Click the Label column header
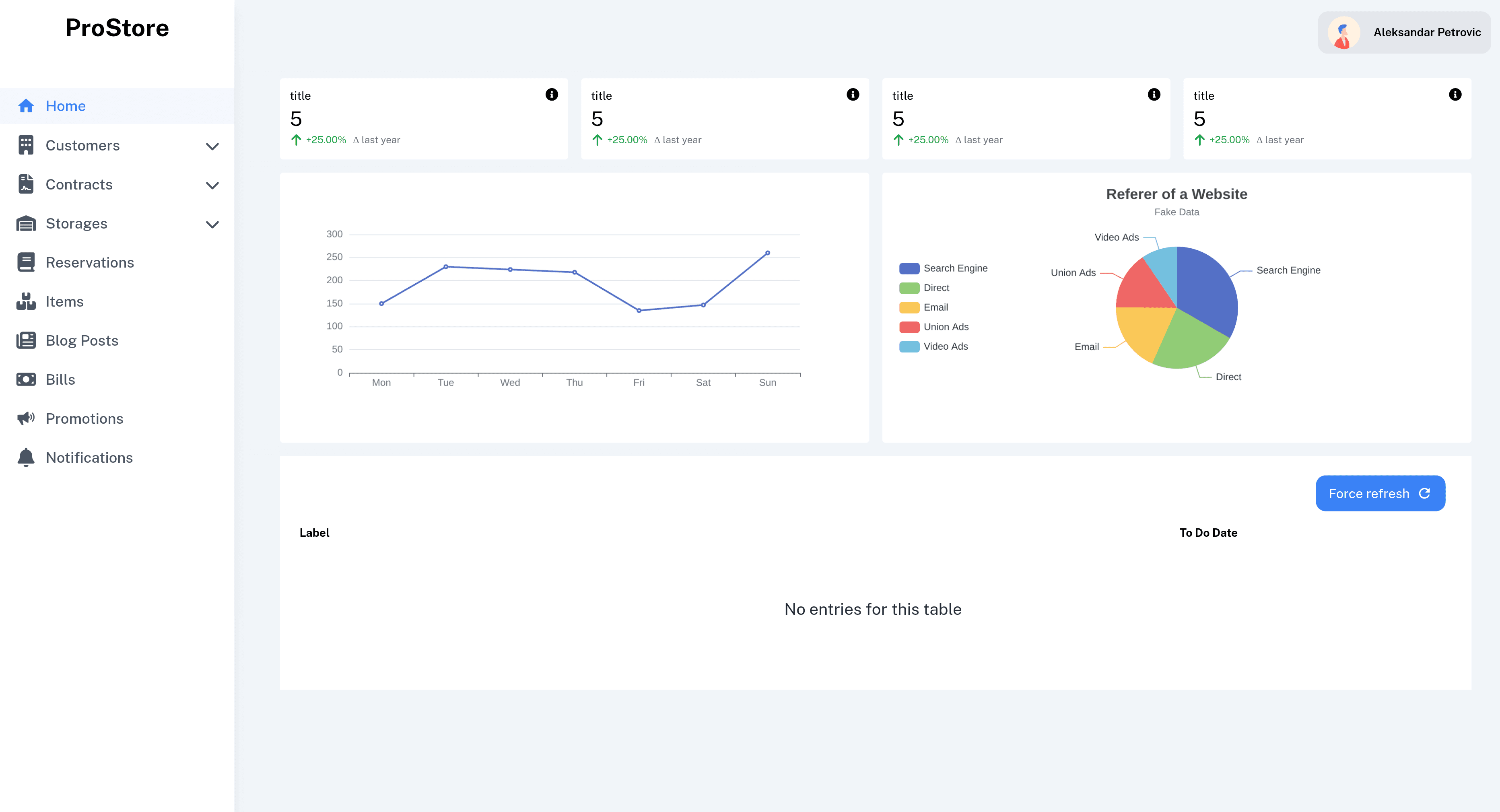 (x=314, y=532)
